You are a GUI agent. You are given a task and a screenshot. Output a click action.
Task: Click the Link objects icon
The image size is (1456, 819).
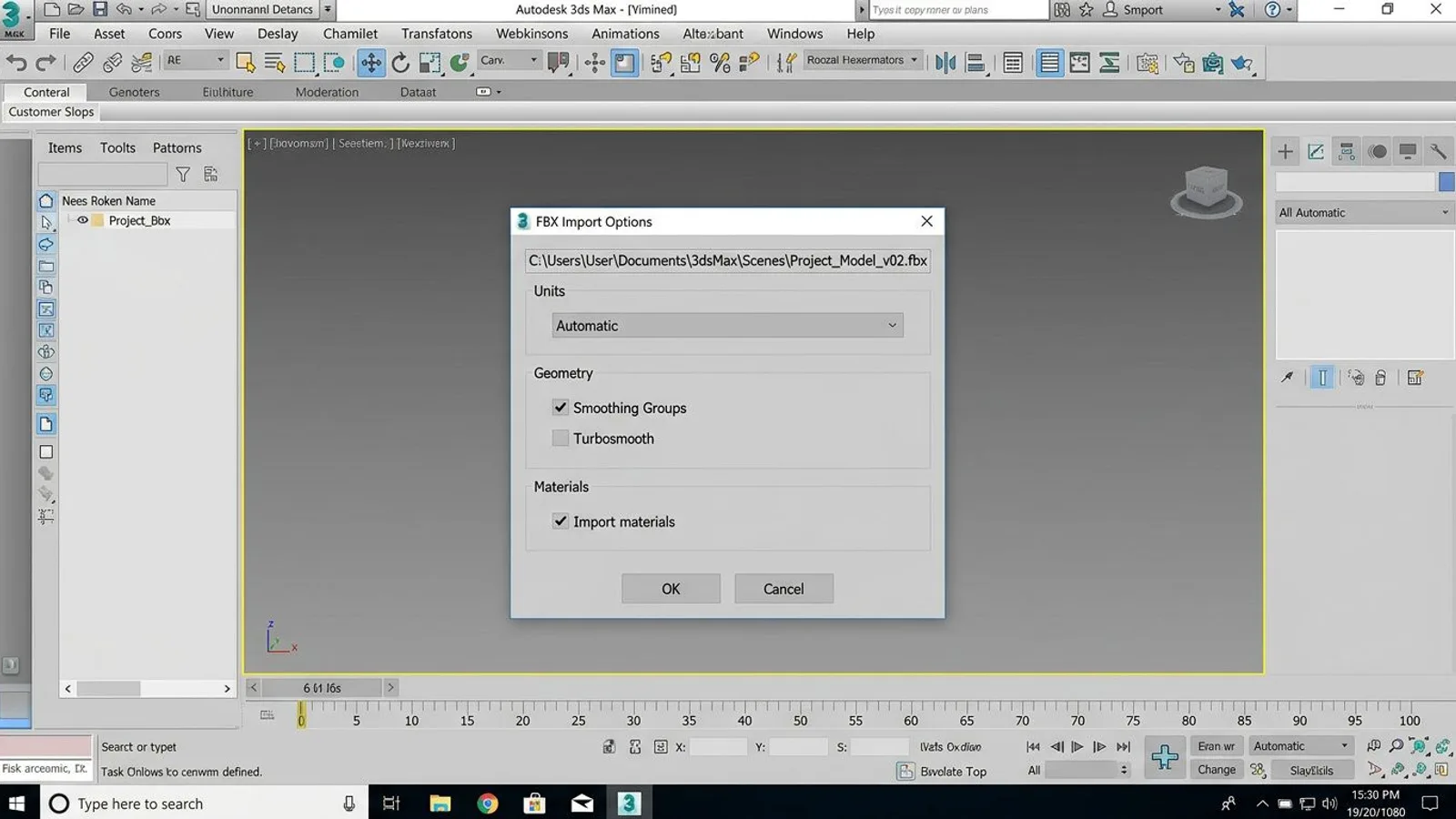pyautogui.click(x=83, y=63)
